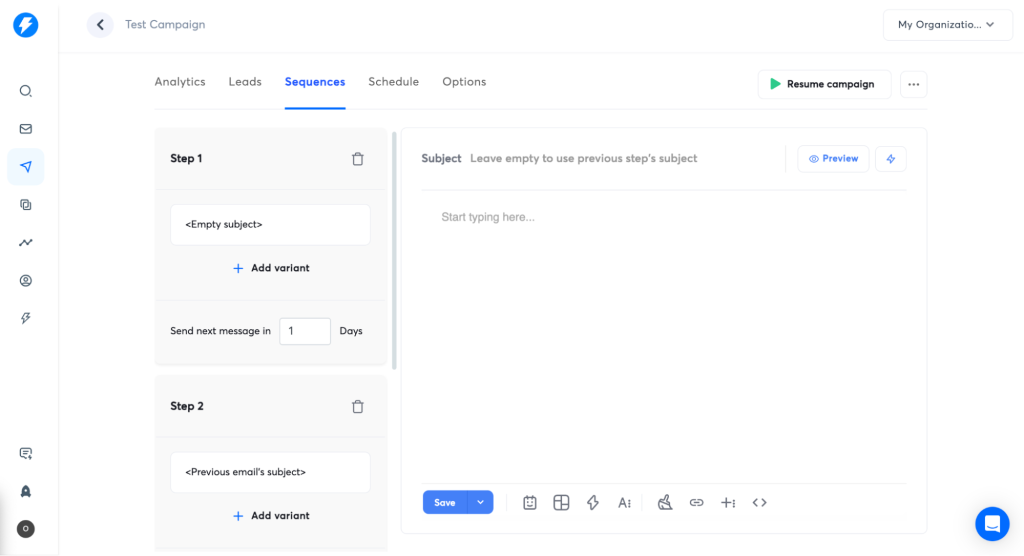
Task: Switch to the Analytics tab
Action: coord(180,82)
